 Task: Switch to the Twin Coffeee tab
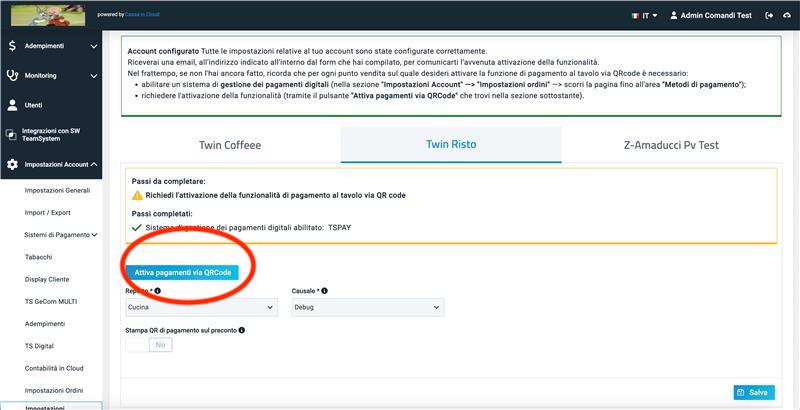click(x=230, y=145)
